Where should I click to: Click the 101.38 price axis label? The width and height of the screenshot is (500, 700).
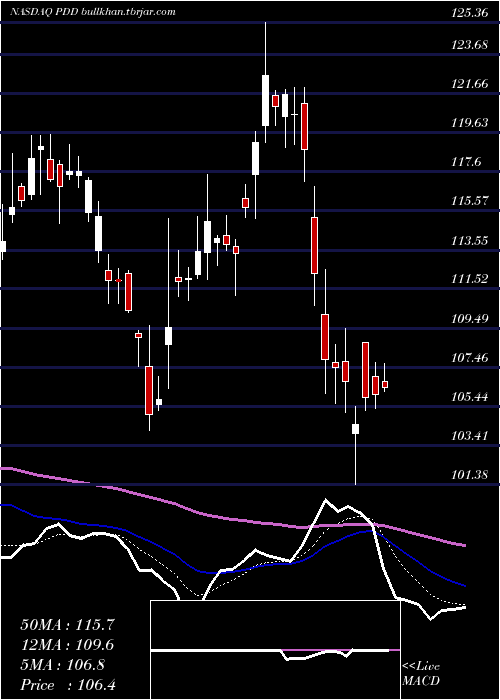(x=469, y=475)
